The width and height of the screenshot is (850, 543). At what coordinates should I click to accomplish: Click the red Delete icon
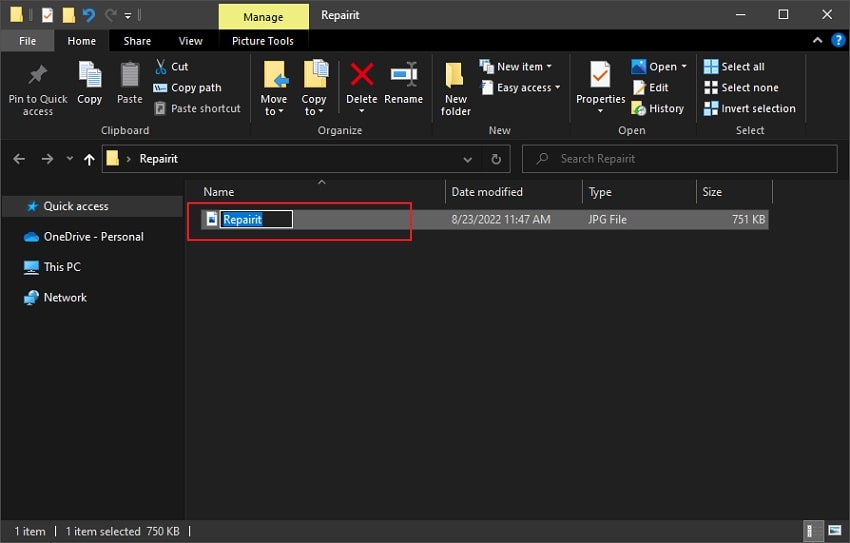pyautogui.click(x=362, y=74)
